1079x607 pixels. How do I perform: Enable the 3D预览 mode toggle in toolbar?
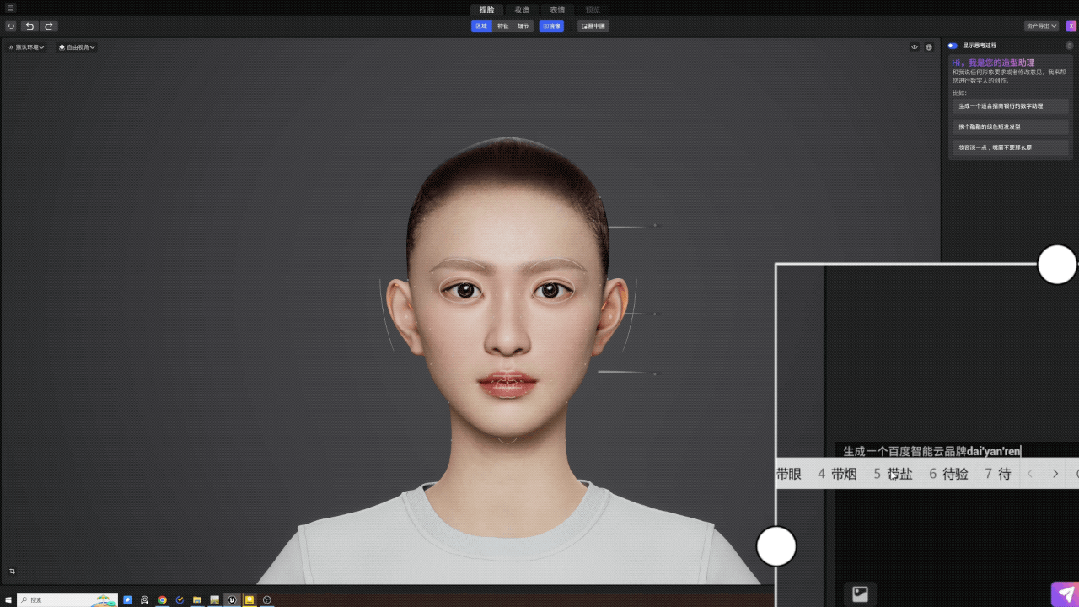pos(553,26)
